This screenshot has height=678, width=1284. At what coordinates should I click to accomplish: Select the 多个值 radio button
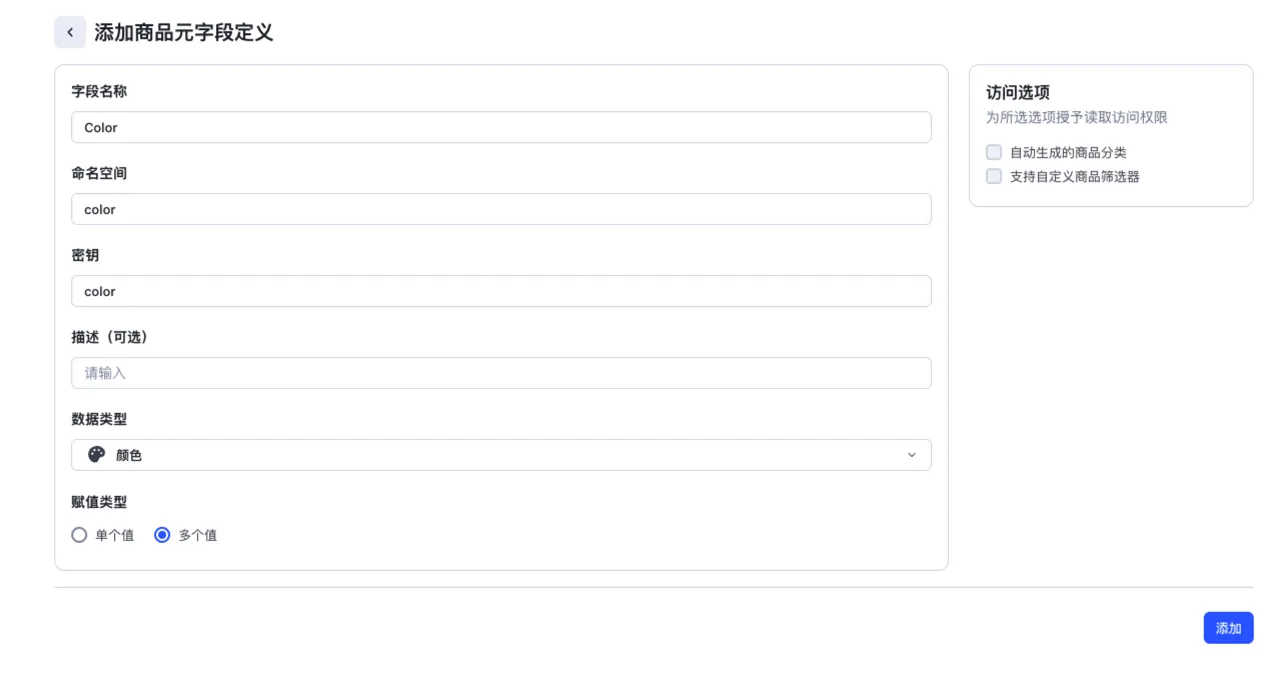(x=163, y=535)
